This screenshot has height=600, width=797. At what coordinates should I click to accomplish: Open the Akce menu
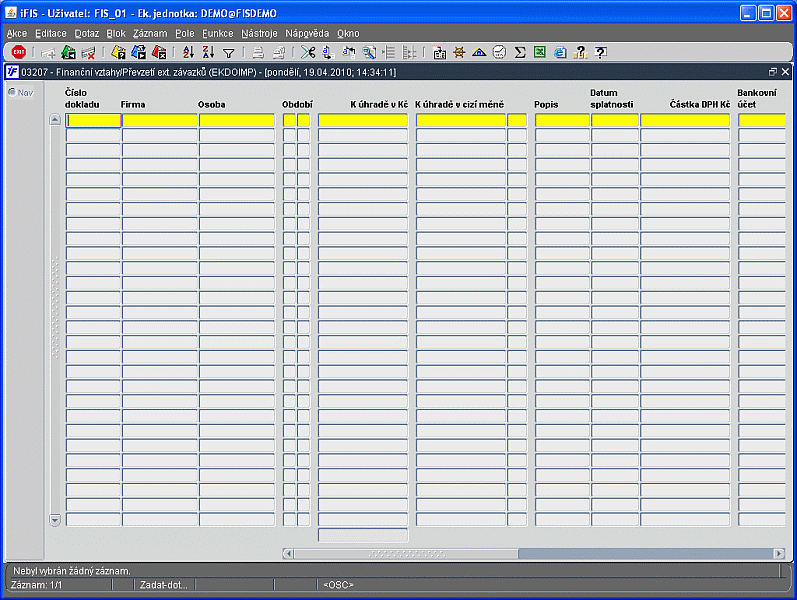click(17, 34)
